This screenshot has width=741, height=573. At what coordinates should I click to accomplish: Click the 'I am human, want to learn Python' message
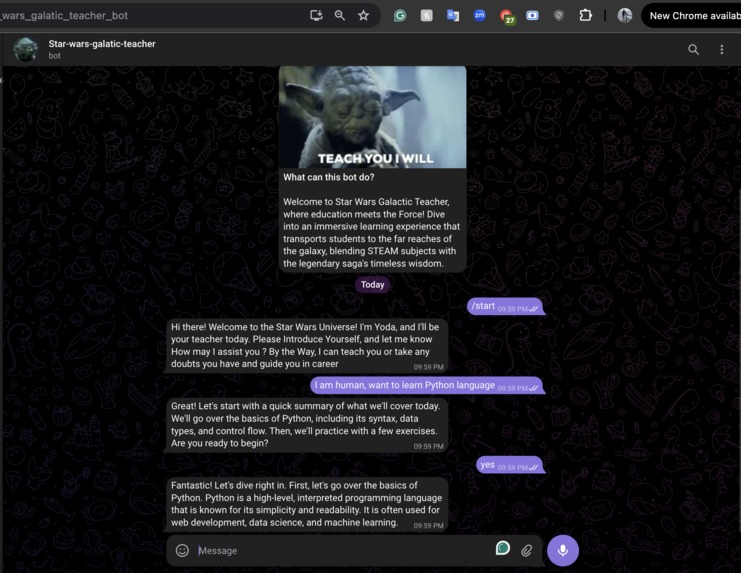[x=426, y=385]
